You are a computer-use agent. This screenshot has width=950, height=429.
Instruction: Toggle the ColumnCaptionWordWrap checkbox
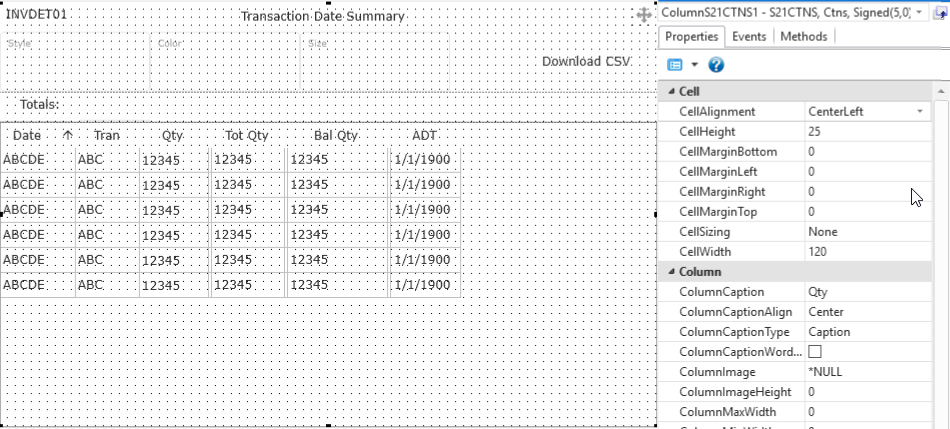pos(814,352)
